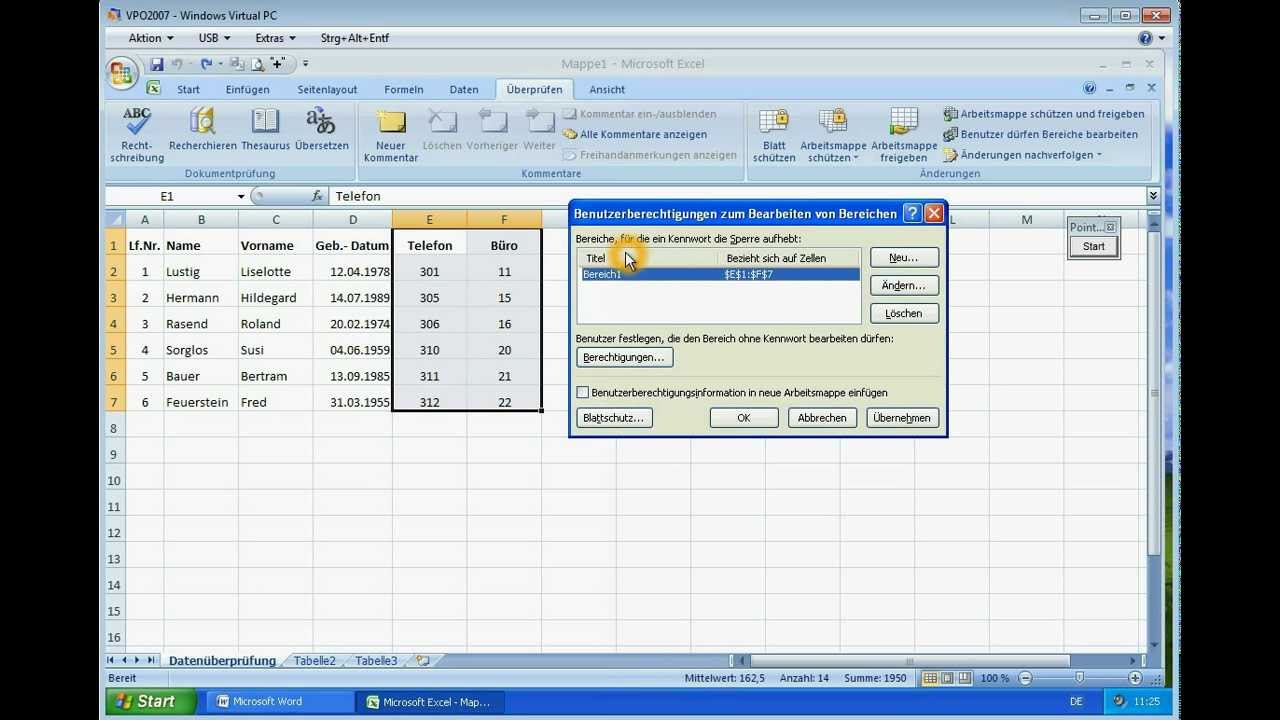Click Alle Kommentare anzeigen
This screenshot has width=1280, height=720.
click(x=635, y=134)
